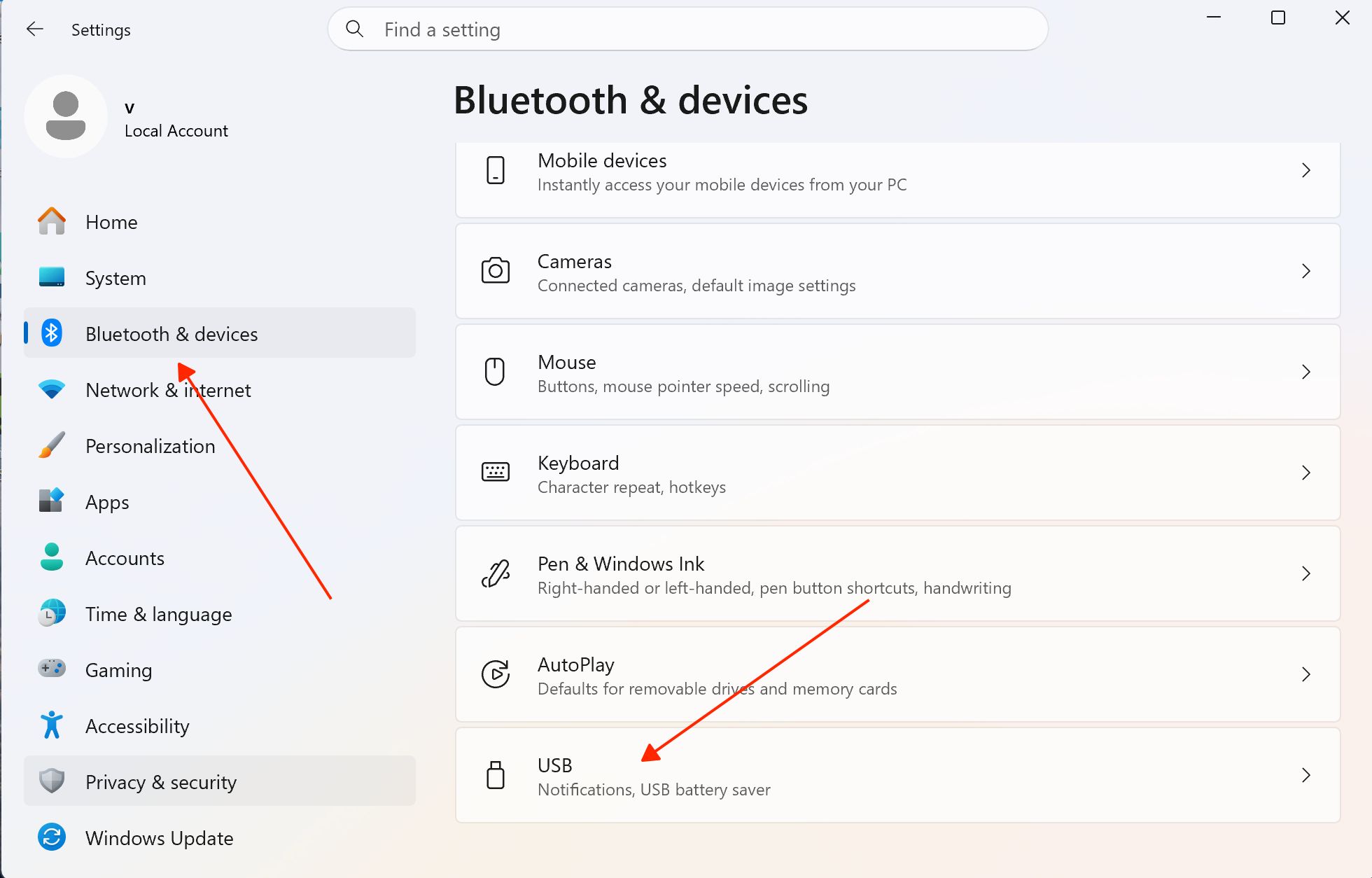
Task: Click the Pen & Windows Ink icon
Action: click(x=495, y=573)
